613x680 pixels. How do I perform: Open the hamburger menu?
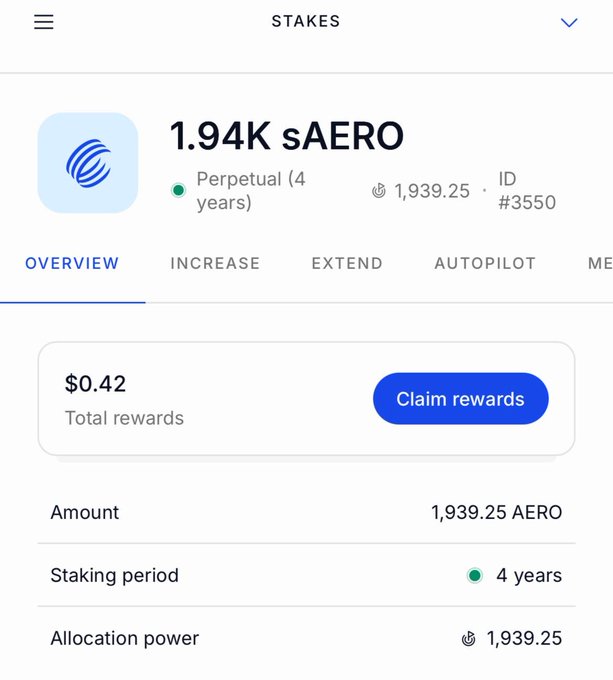coord(44,22)
